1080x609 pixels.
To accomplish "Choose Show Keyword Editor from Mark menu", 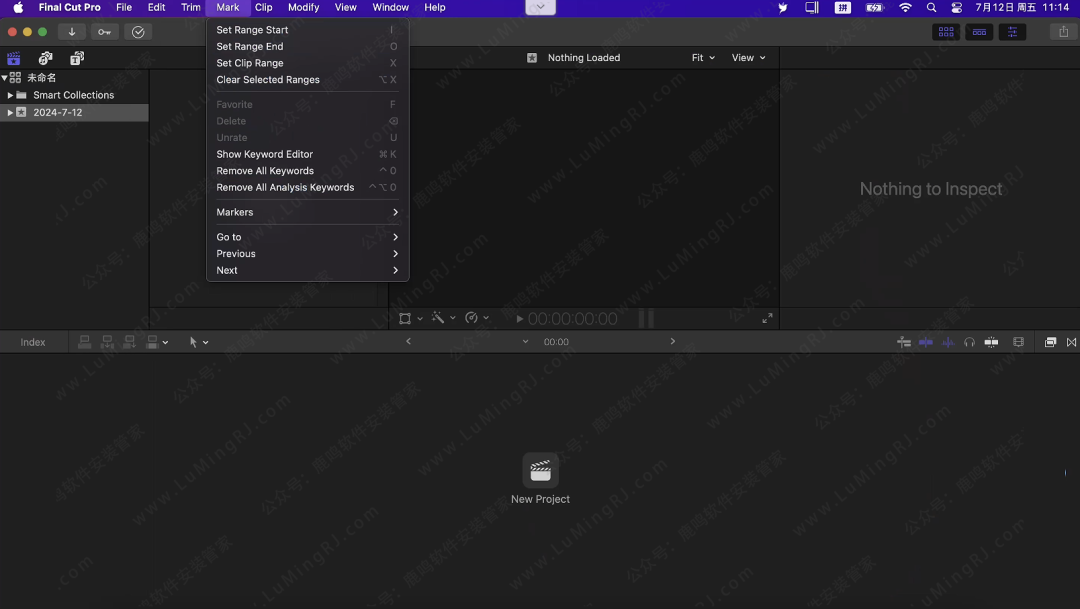I will click(x=265, y=154).
